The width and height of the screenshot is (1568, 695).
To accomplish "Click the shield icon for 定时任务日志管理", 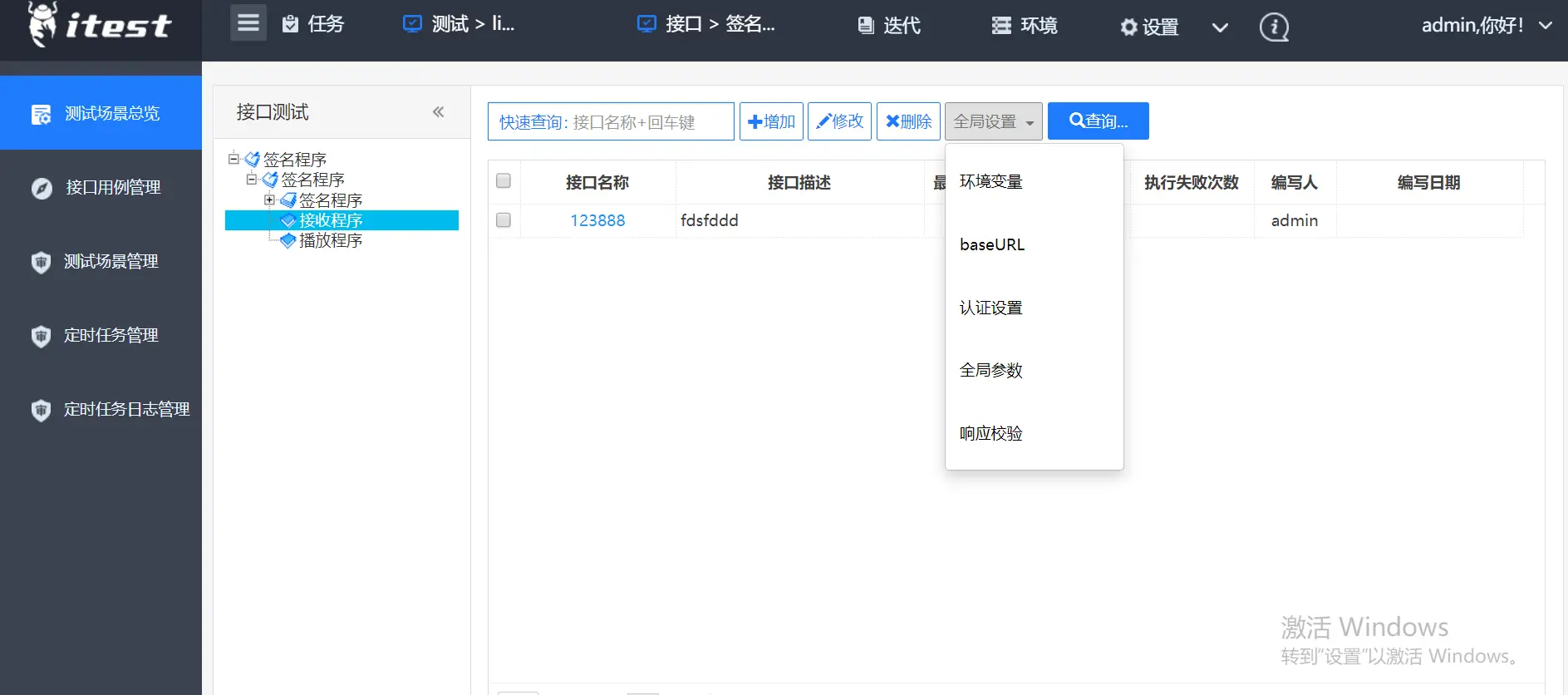I will 41,411.
